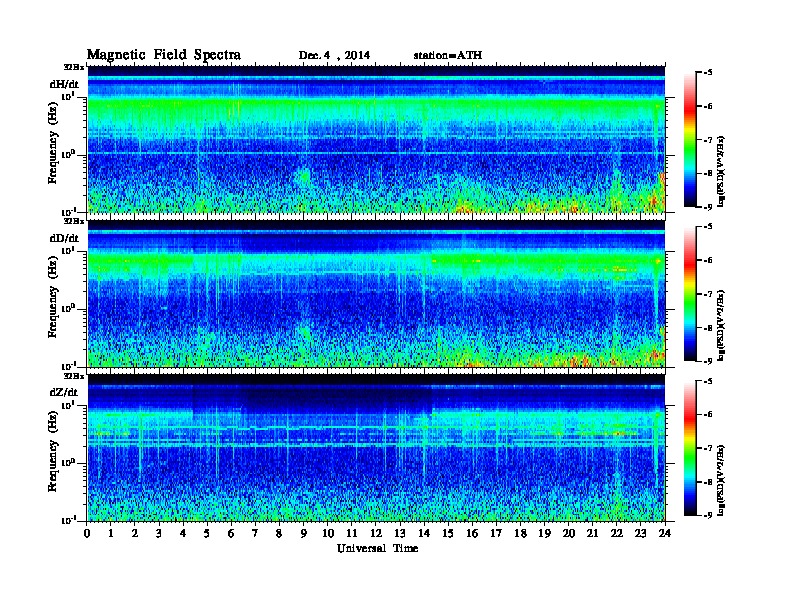Click the 10^0 frequency tick of dH/dt panel
This screenshot has height=612, width=792.
click(x=68, y=154)
